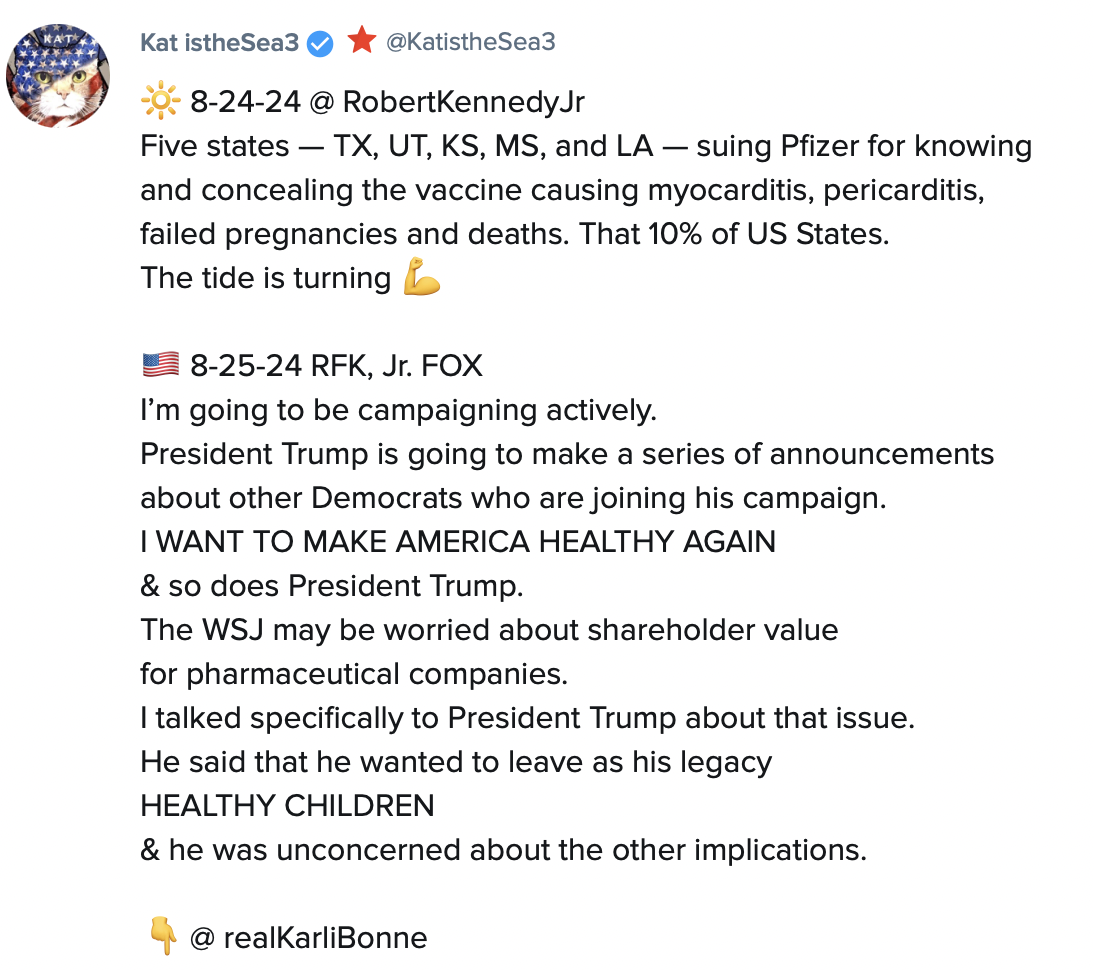Click the '8-25-24 RFK, Jr. FOX' heading
1094x970 pixels.
point(336,366)
